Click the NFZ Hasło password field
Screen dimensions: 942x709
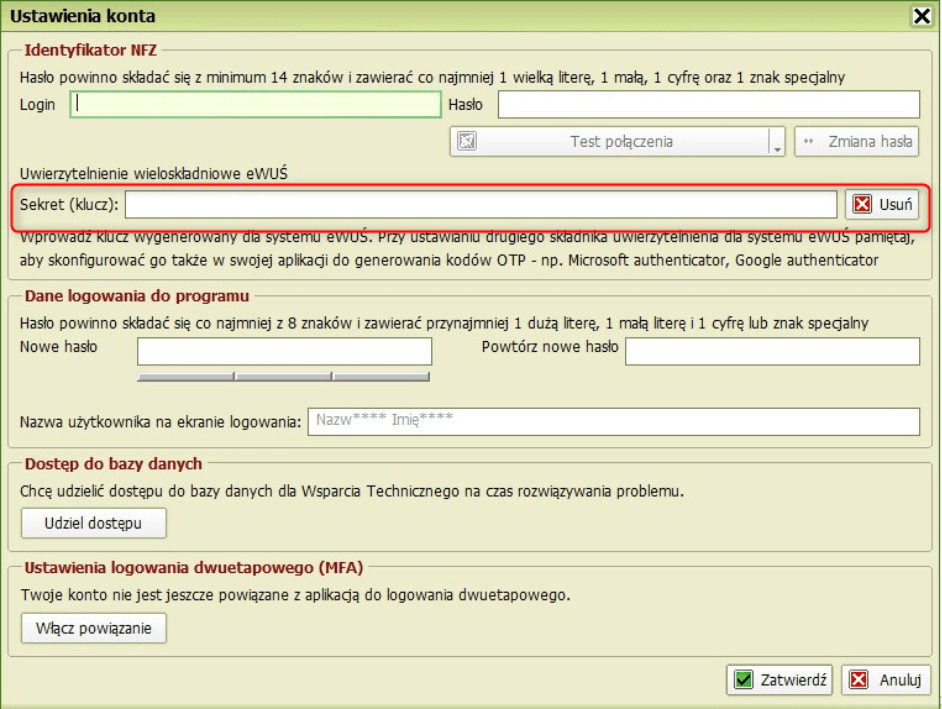tap(708, 105)
